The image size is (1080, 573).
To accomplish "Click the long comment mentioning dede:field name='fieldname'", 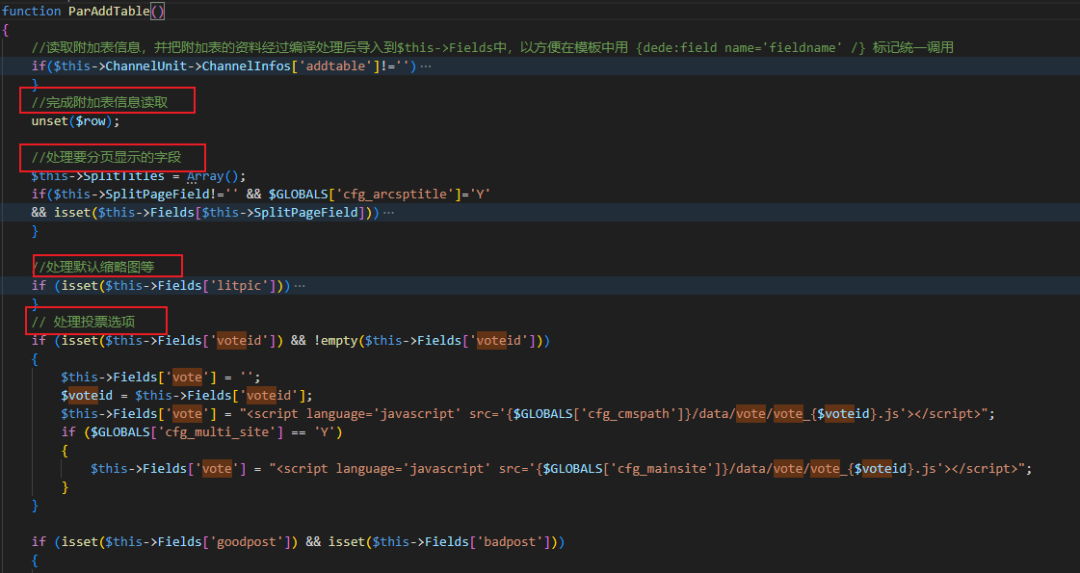I will 492,48.
